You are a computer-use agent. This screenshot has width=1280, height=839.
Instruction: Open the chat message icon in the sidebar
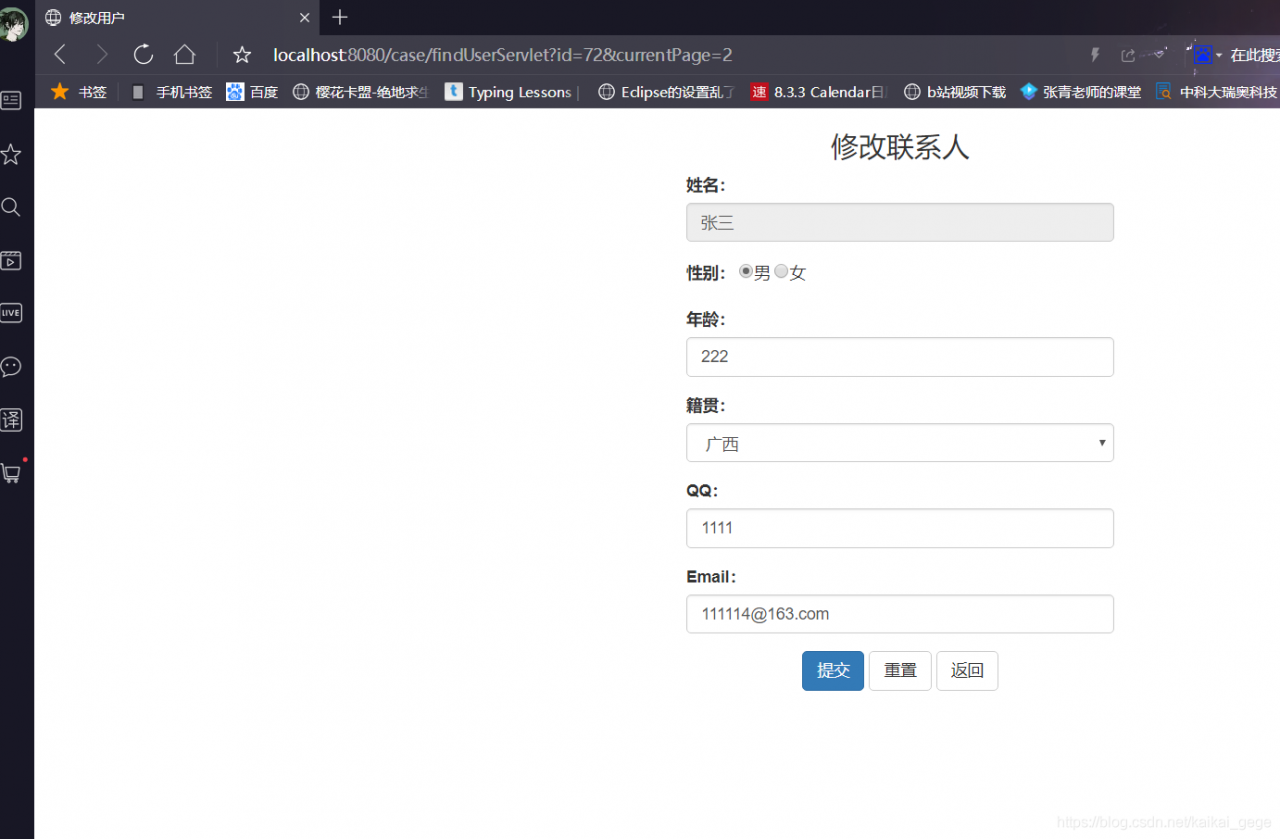pyautogui.click(x=12, y=367)
